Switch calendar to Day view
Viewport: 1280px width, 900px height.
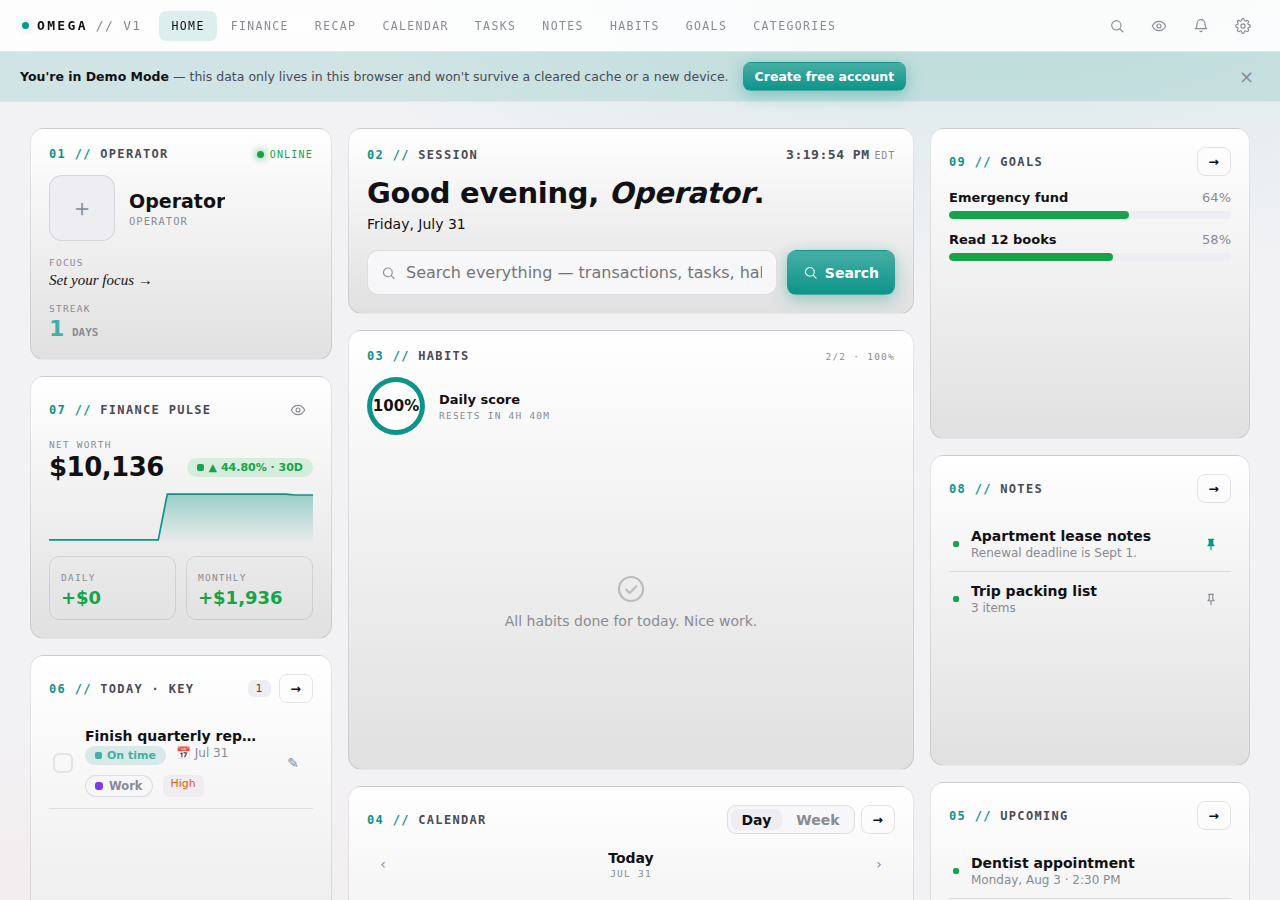pos(756,820)
